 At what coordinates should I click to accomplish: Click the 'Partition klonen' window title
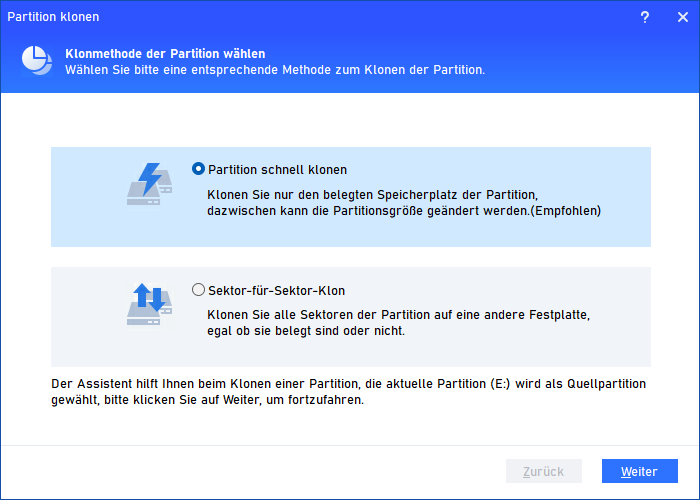point(53,17)
